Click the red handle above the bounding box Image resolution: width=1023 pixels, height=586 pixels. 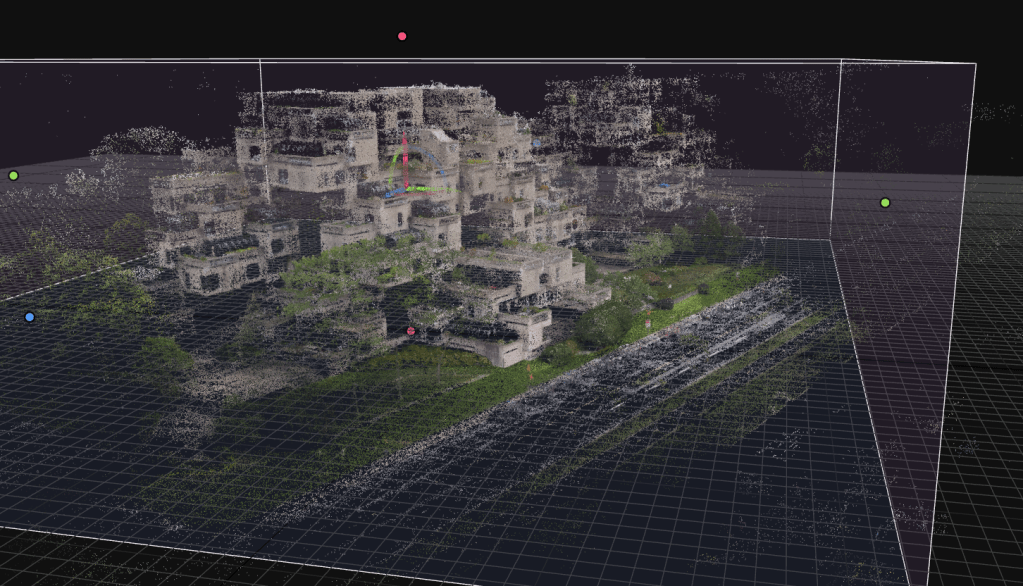click(x=402, y=37)
